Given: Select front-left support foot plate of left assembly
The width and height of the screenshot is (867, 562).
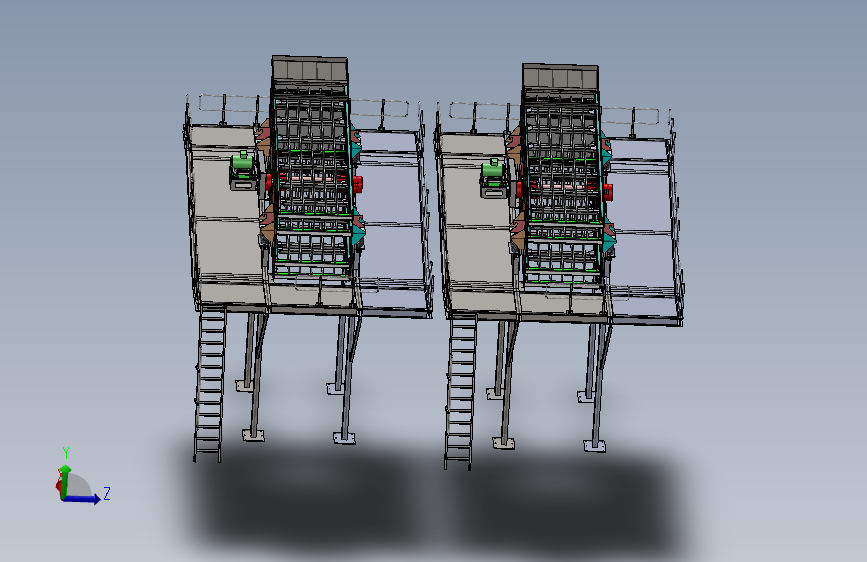Looking at the screenshot, I should 253,435.
